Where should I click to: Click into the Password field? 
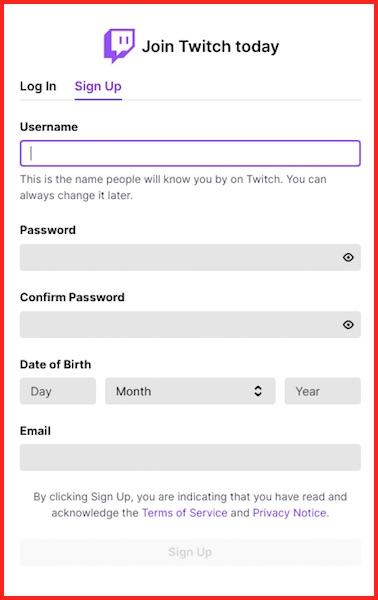pos(190,258)
